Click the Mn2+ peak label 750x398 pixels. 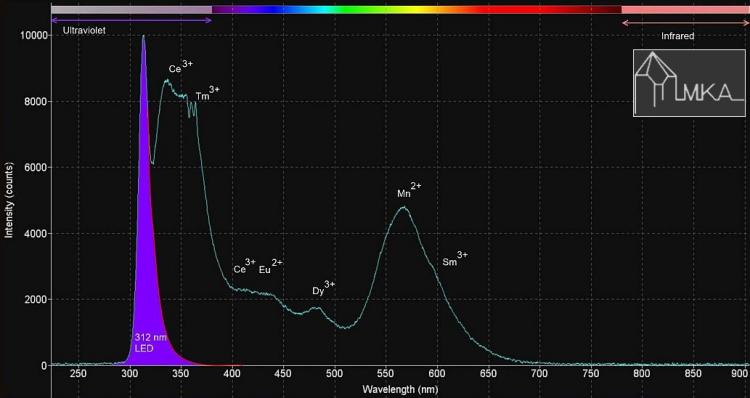(x=409, y=190)
